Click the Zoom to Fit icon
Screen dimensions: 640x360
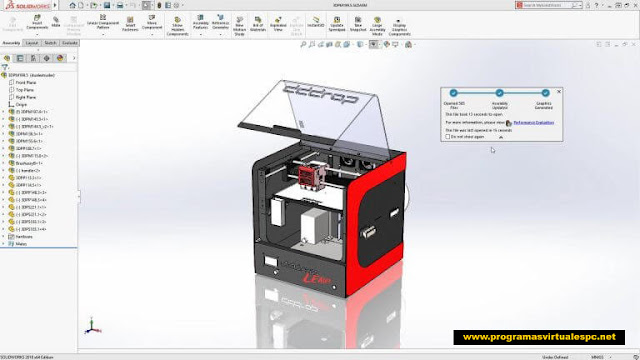tap(303, 44)
